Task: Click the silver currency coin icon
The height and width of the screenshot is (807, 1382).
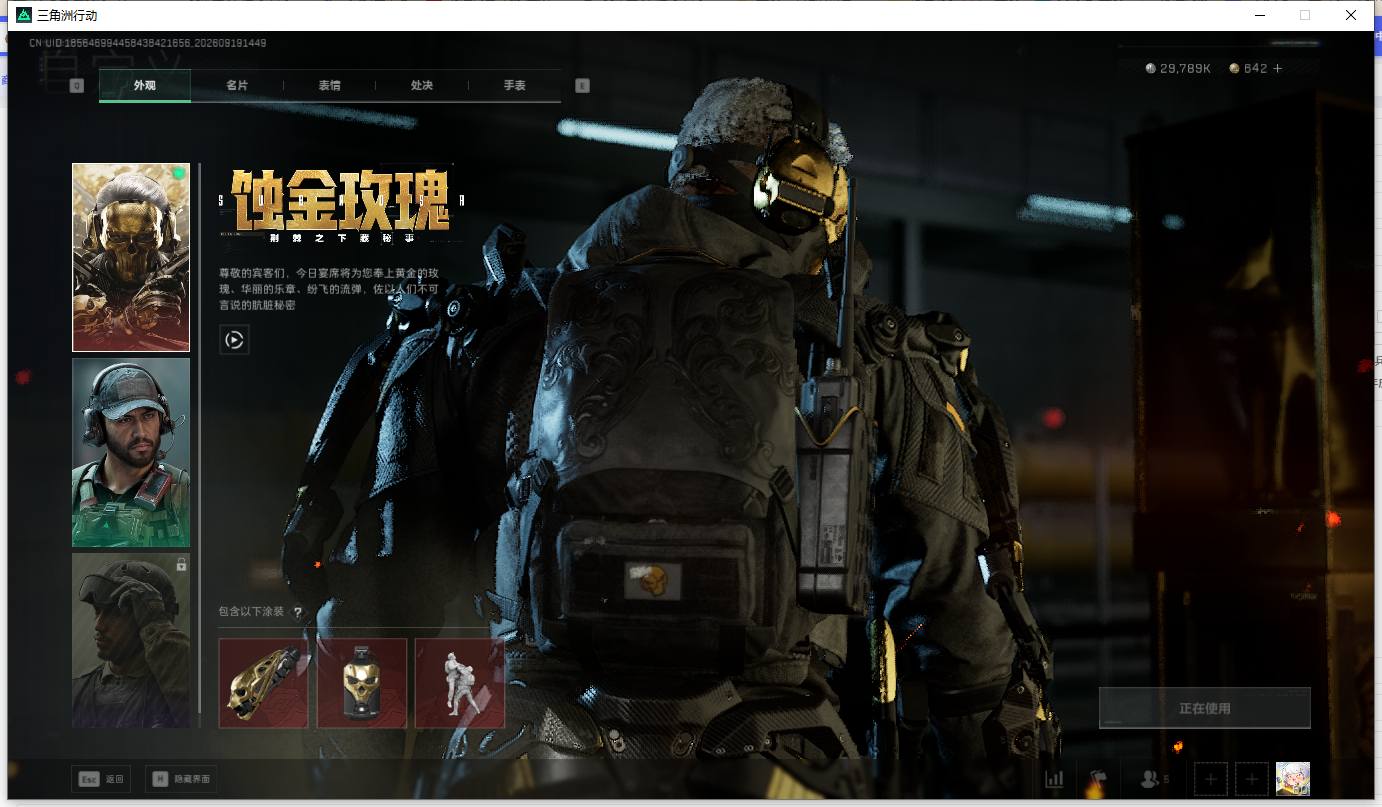Action: (1151, 69)
